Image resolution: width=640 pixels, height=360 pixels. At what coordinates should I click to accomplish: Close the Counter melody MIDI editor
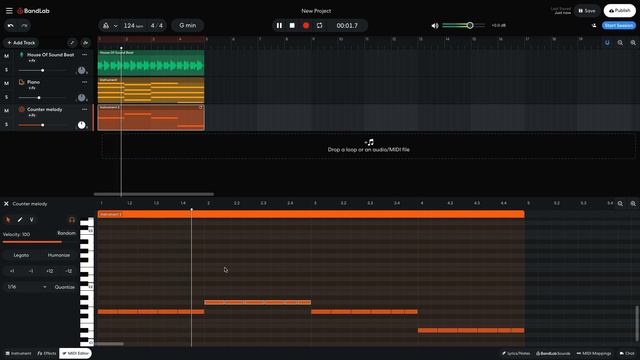pos(6,204)
